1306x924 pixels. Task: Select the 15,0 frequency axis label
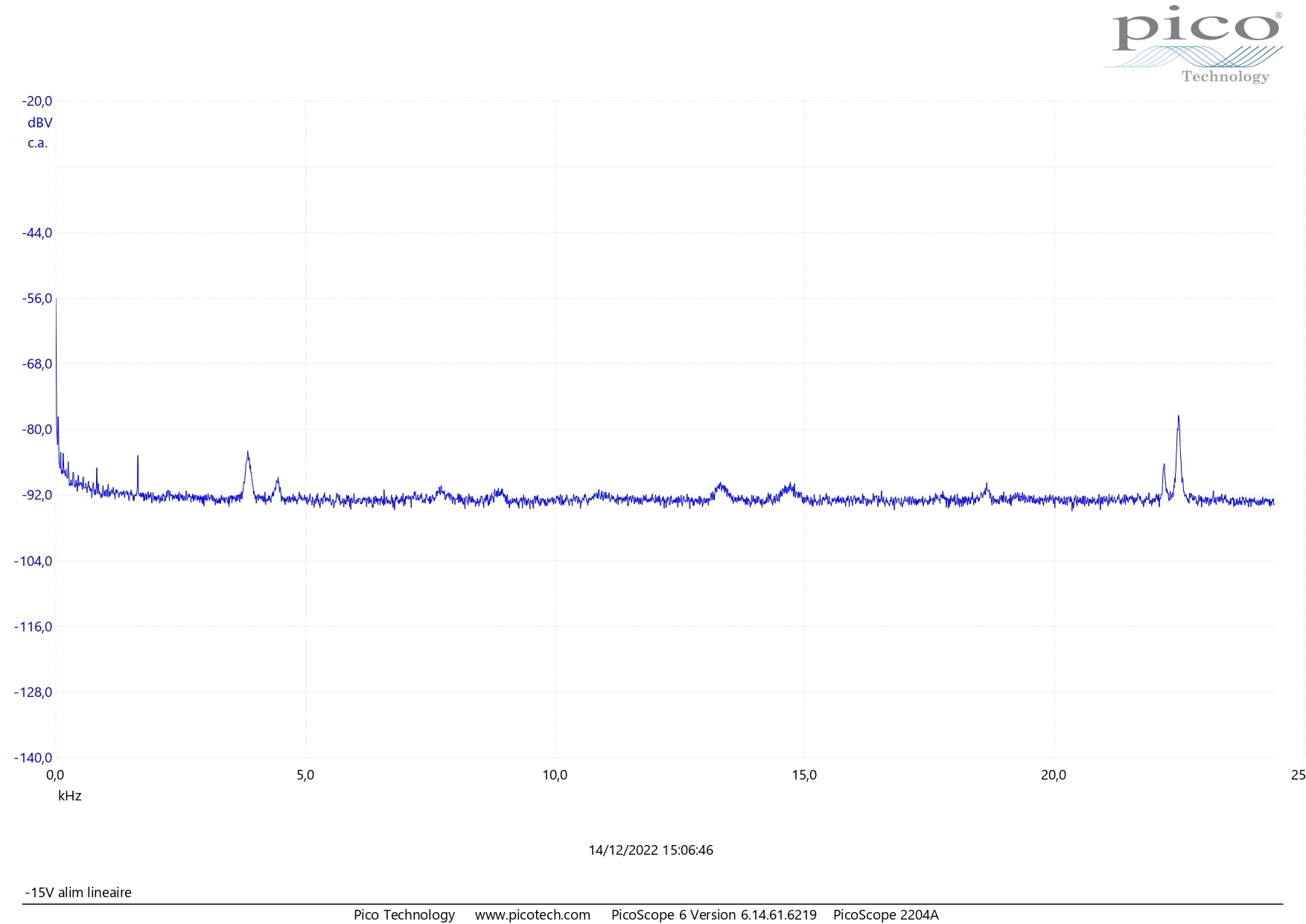(804, 775)
